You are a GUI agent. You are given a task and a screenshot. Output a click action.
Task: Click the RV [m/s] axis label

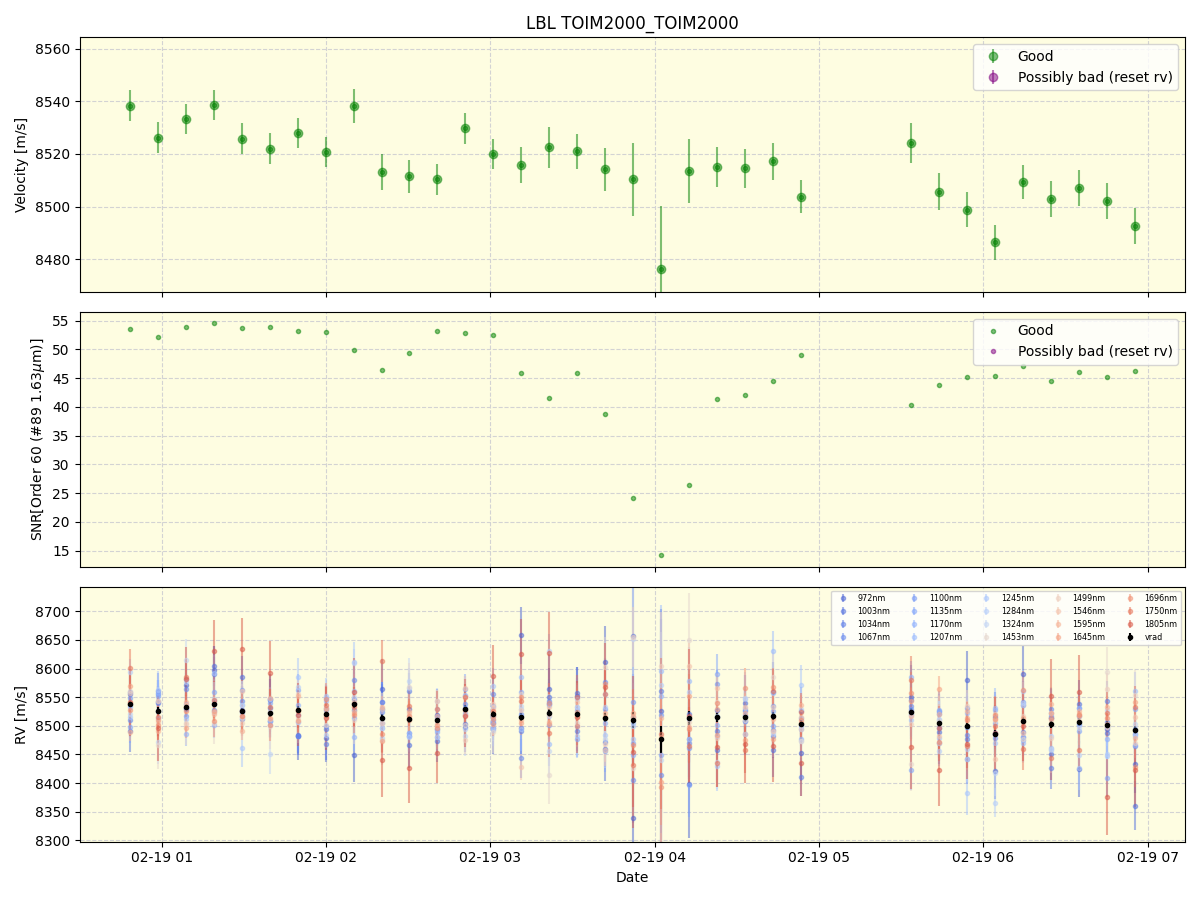[21, 714]
